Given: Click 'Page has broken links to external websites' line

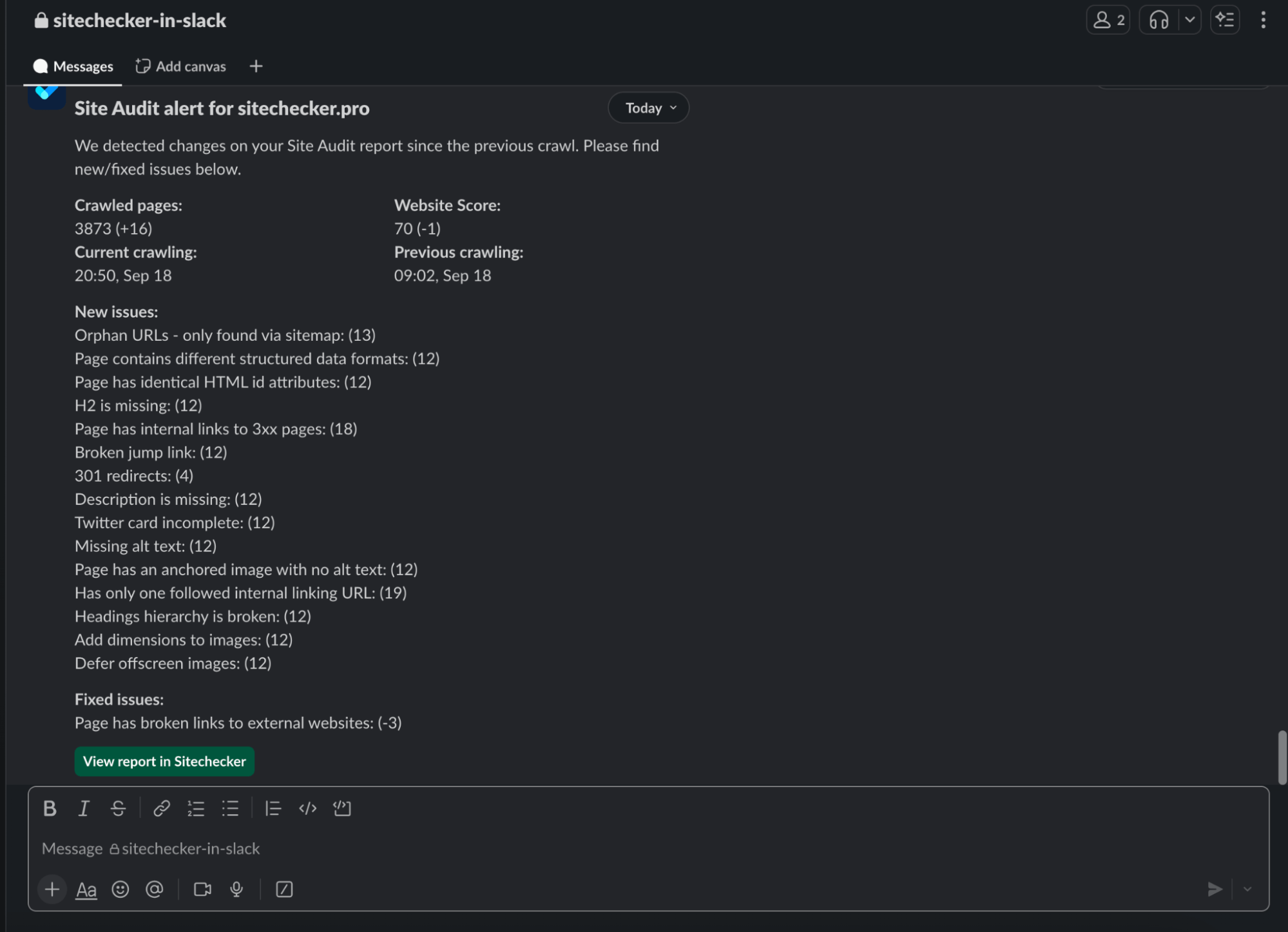Looking at the screenshot, I should tap(238, 723).
